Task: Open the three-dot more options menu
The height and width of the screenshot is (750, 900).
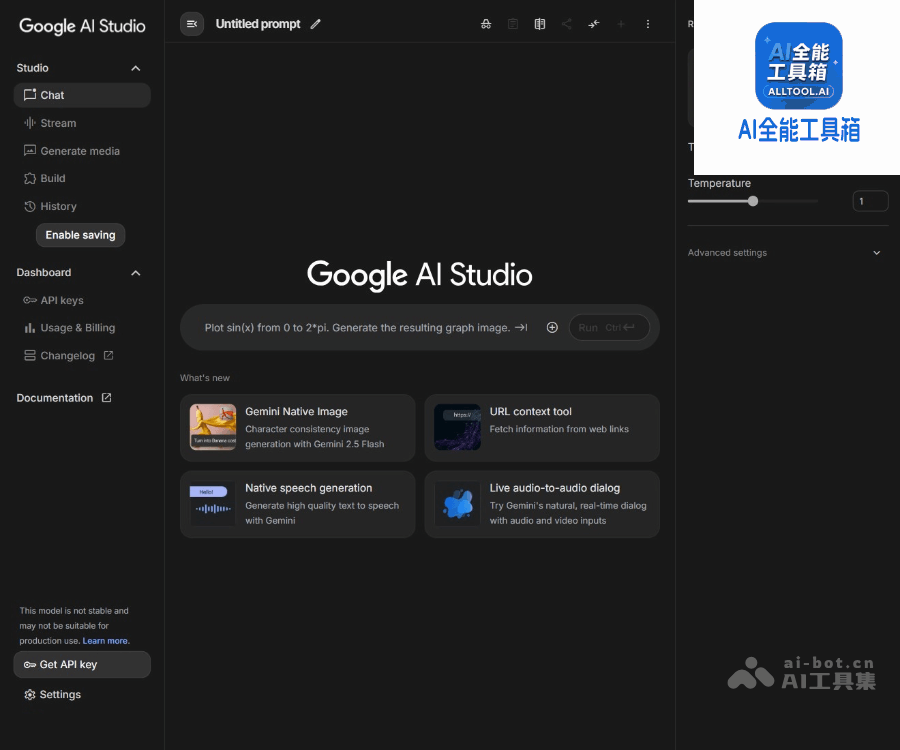Action: pos(647,24)
